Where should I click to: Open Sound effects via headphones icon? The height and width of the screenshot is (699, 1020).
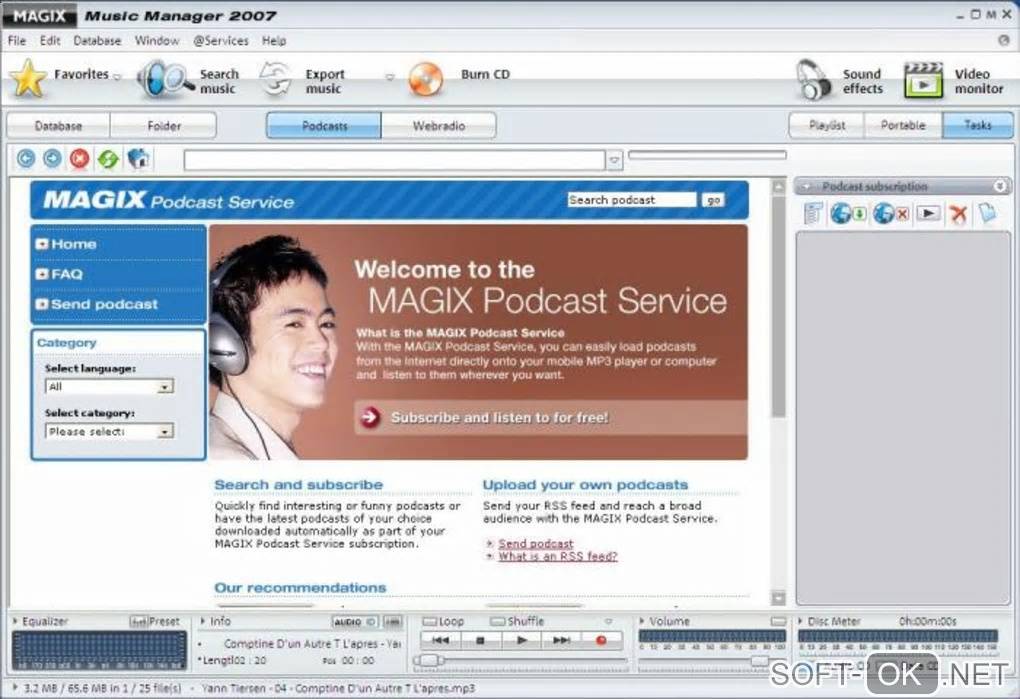pyautogui.click(x=813, y=80)
